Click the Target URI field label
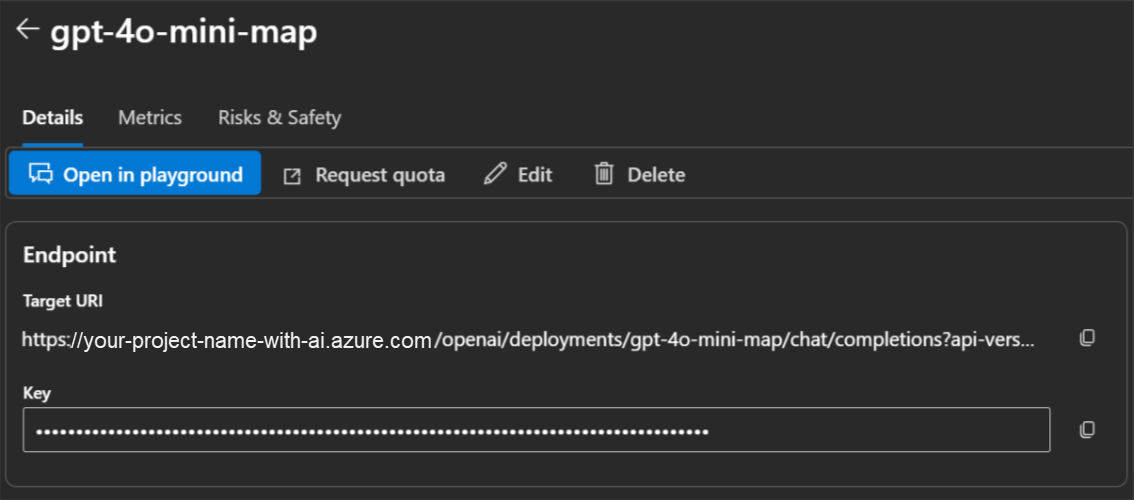Screen dimensions: 1134x500 [63, 300]
